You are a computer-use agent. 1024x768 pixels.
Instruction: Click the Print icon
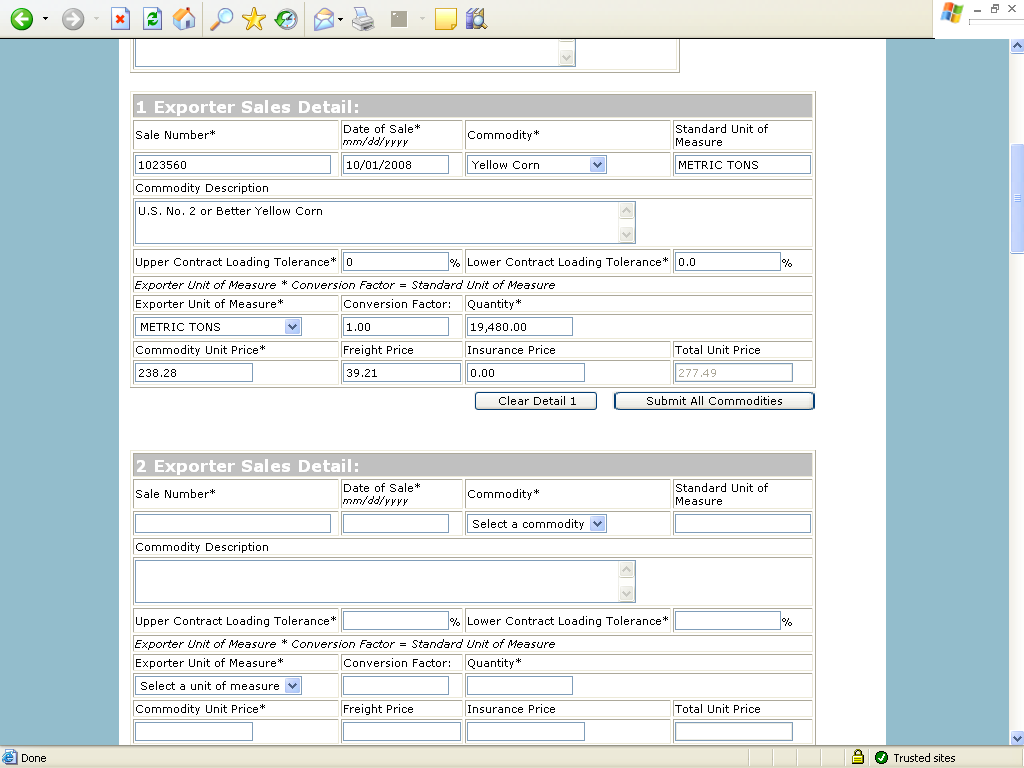[x=363, y=19]
